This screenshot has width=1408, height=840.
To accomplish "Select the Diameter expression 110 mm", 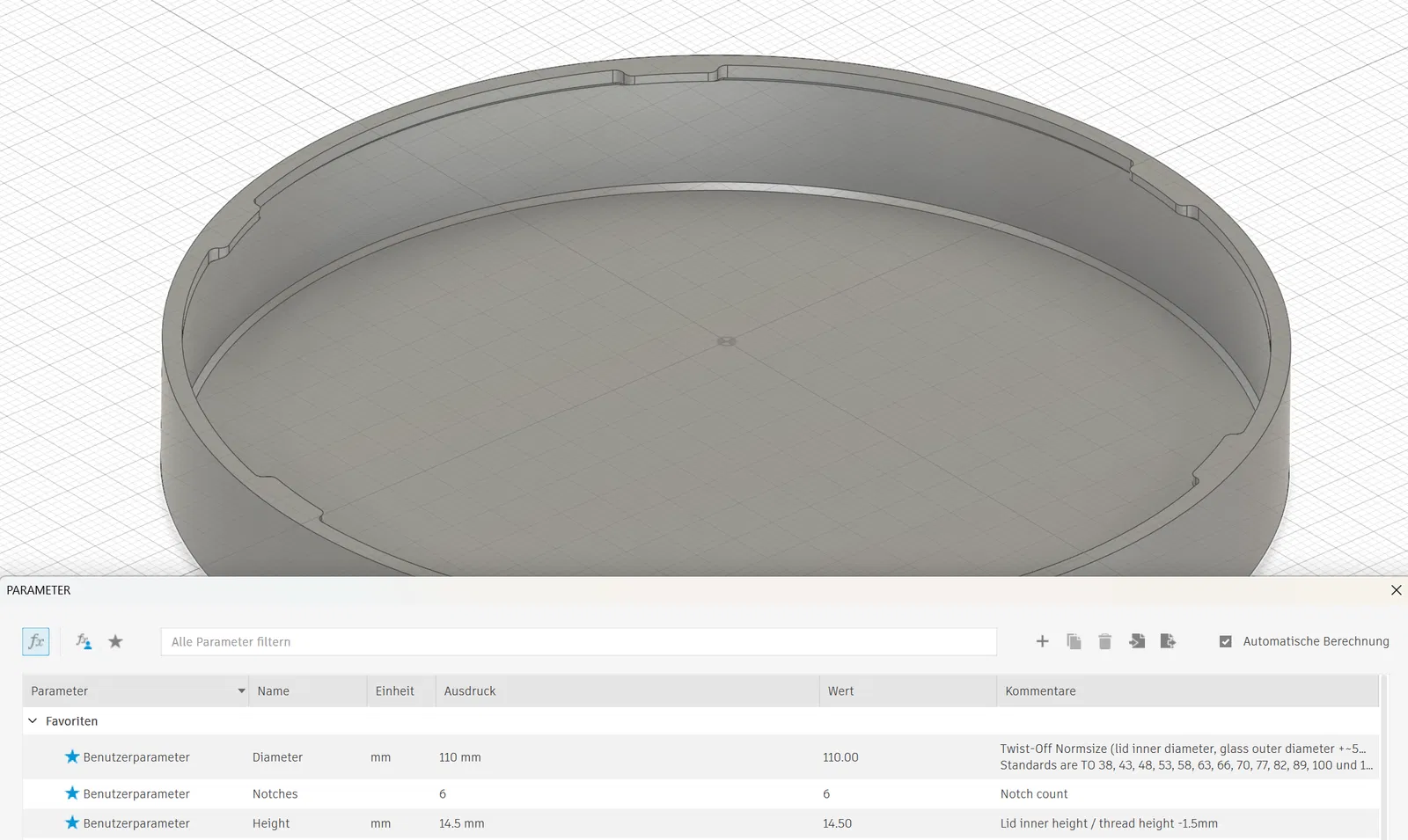I will pyautogui.click(x=460, y=757).
